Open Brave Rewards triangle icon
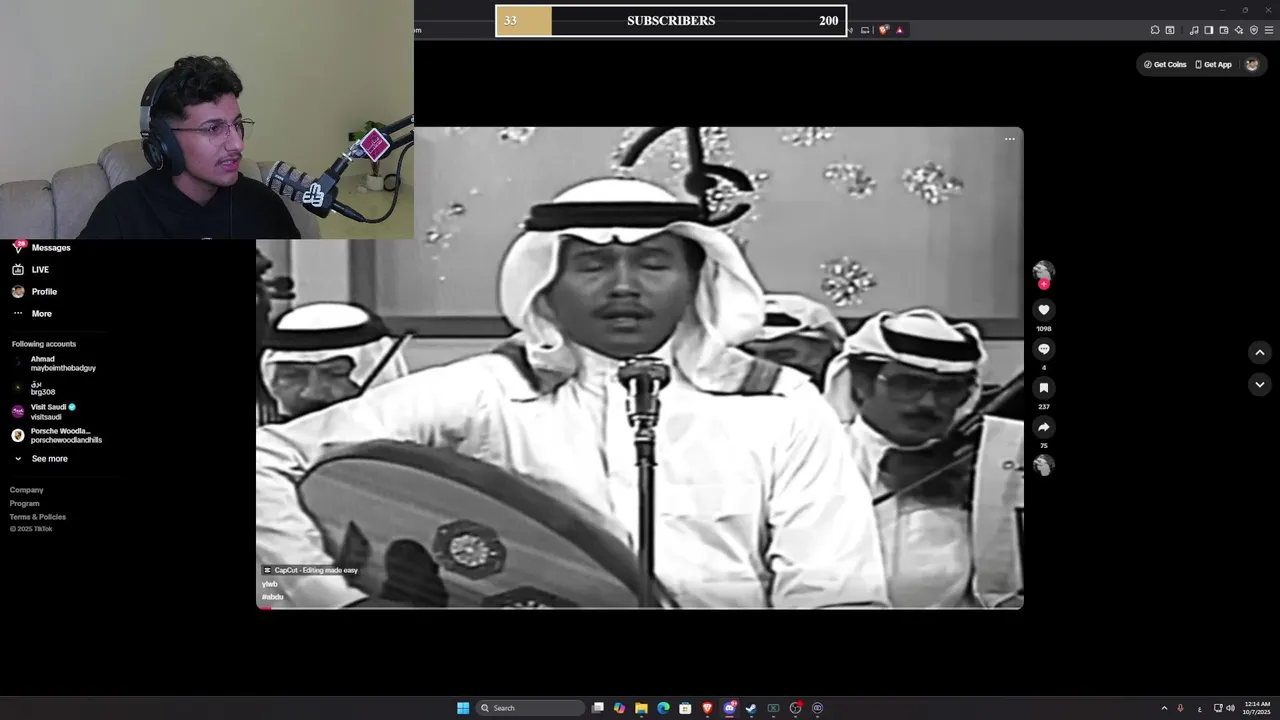 point(900,30)
